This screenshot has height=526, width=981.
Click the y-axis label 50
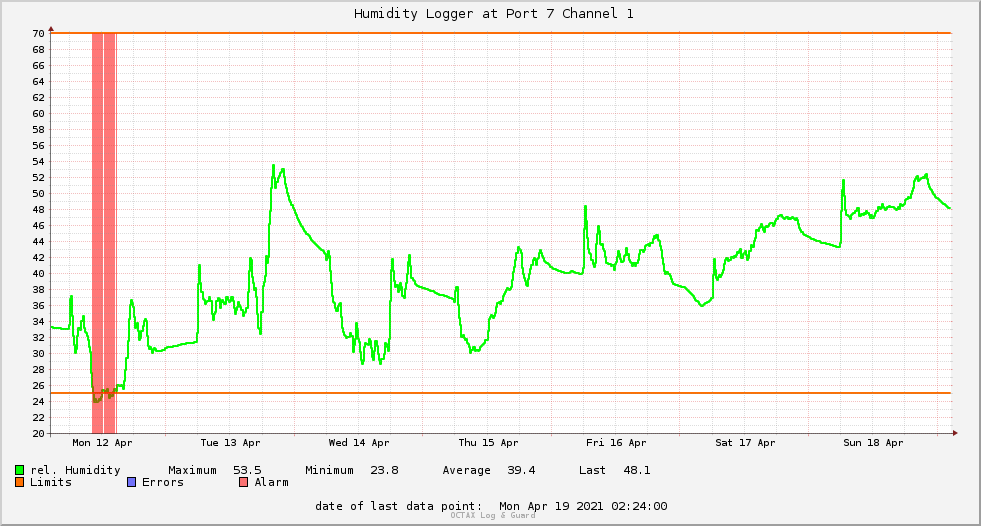tap(38, 193)
